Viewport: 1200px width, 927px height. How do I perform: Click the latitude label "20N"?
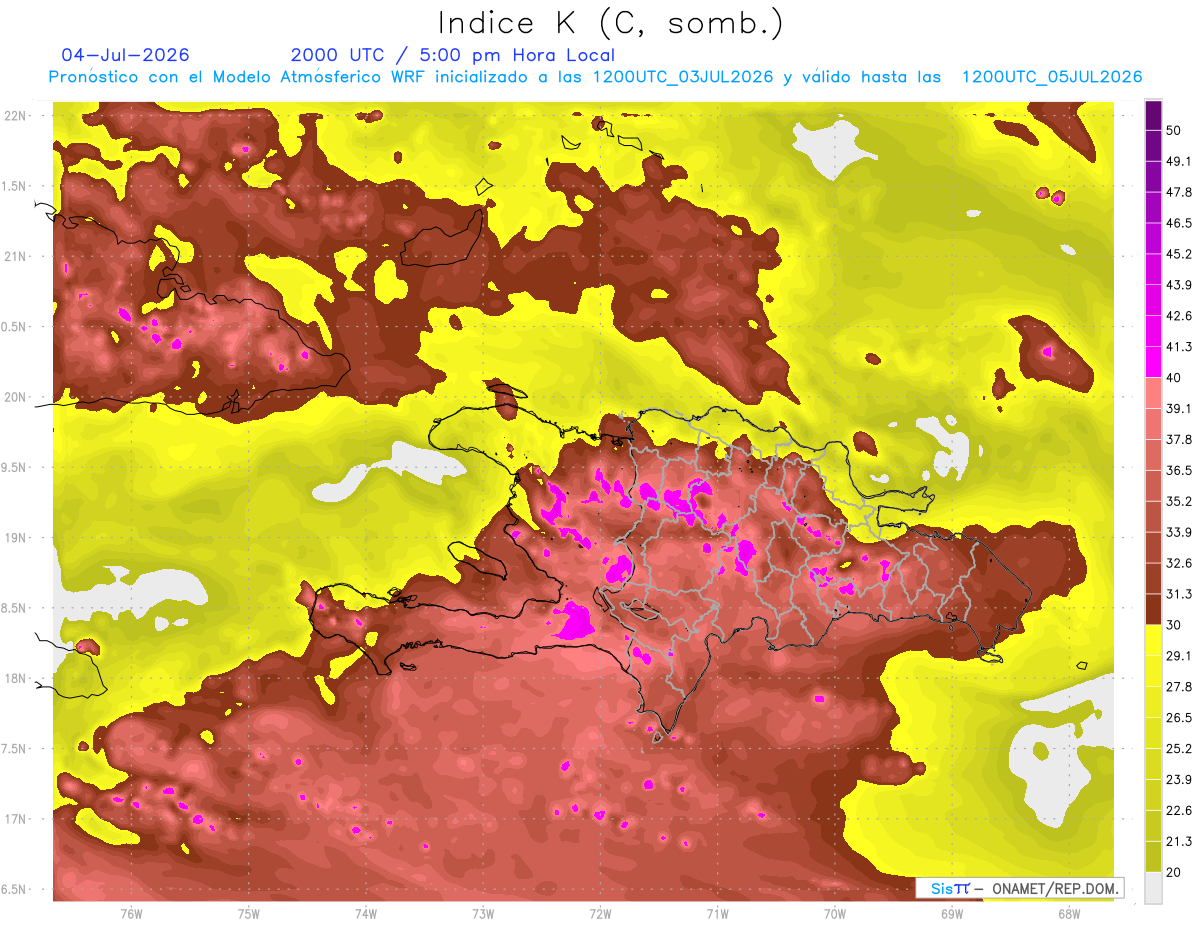[15, 397]
